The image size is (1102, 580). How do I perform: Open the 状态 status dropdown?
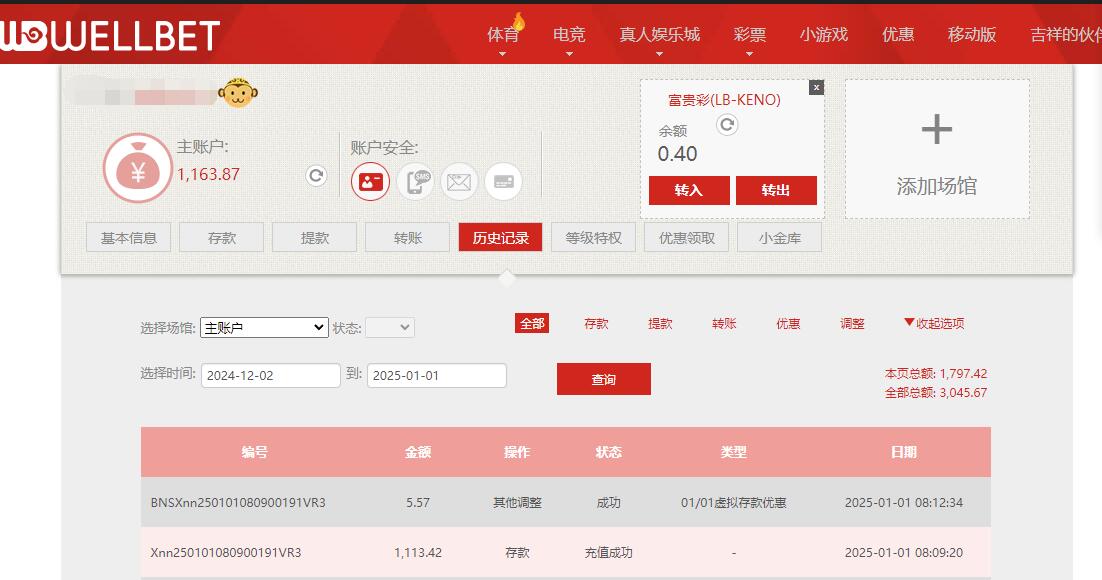[x=390, y=327]
